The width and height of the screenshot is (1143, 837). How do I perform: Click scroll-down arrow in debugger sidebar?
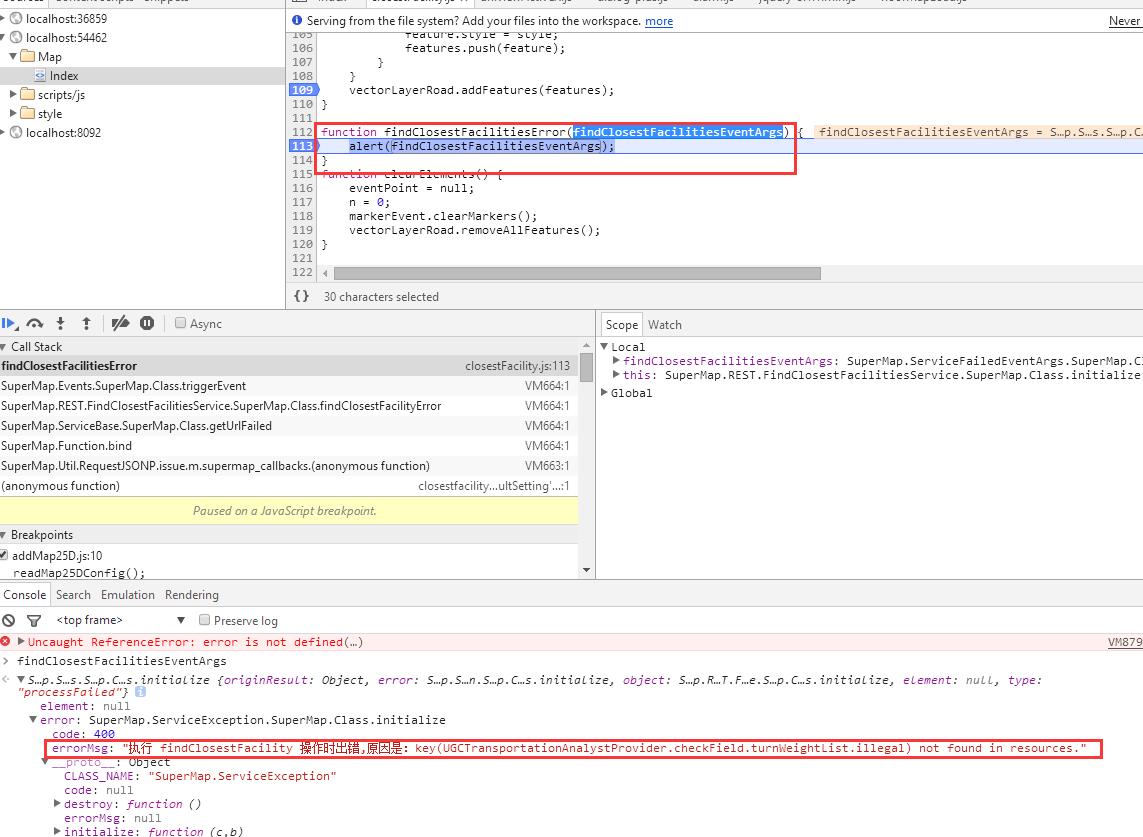[586, 570]
